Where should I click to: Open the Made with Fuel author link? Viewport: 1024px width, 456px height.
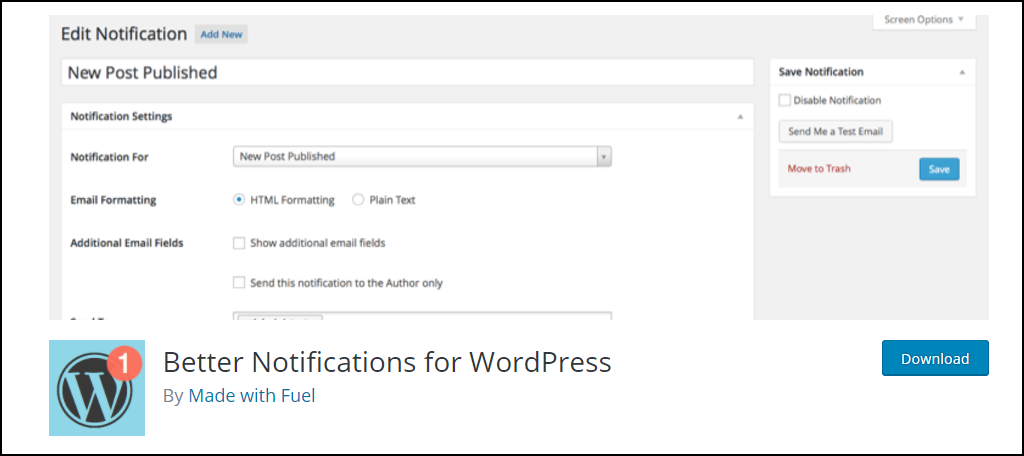(x=252, y=396)
